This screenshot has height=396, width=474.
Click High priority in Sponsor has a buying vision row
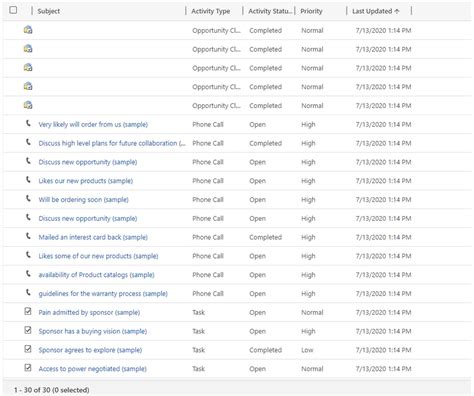pos(308,331)
